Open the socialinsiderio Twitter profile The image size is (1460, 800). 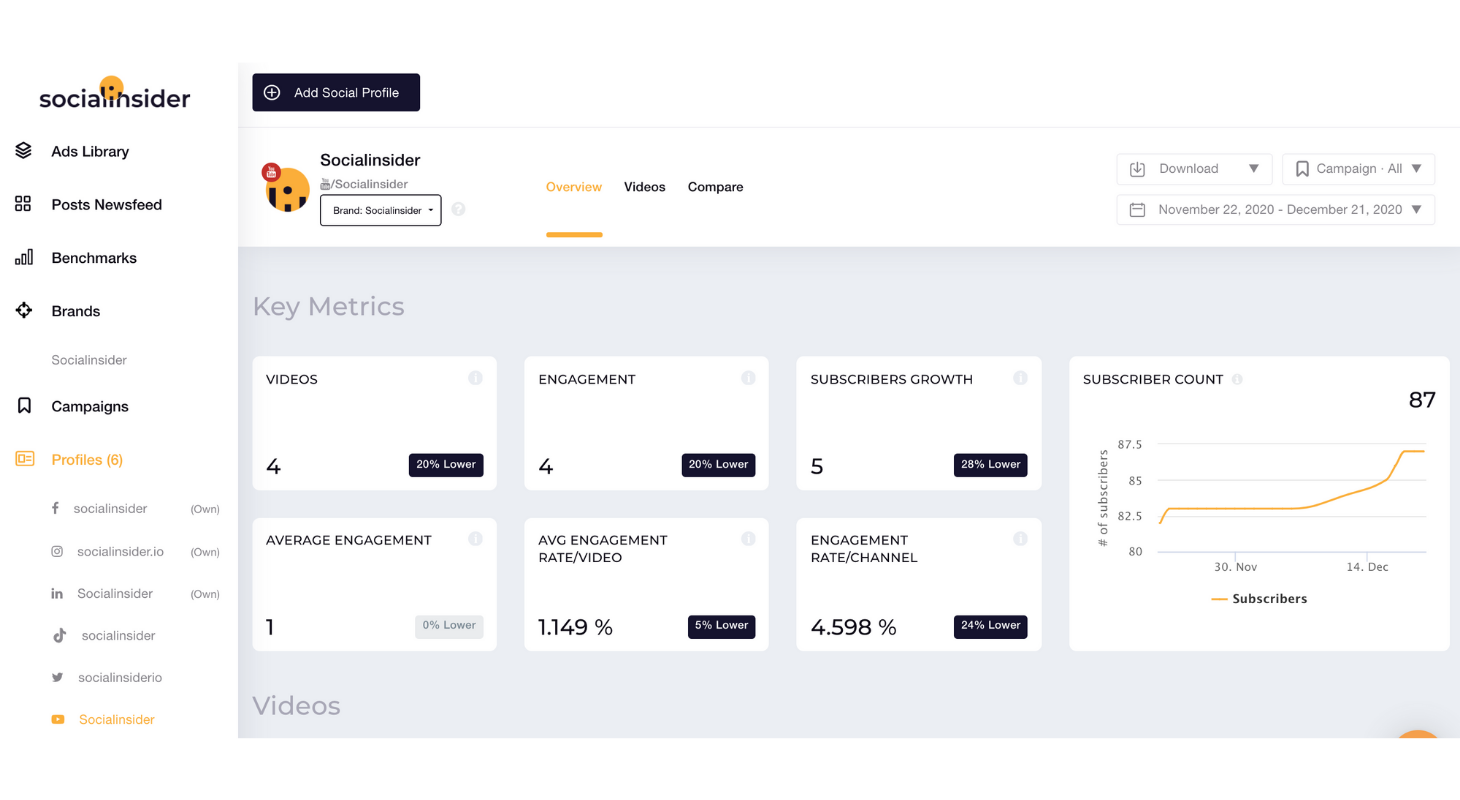point(120,677)
